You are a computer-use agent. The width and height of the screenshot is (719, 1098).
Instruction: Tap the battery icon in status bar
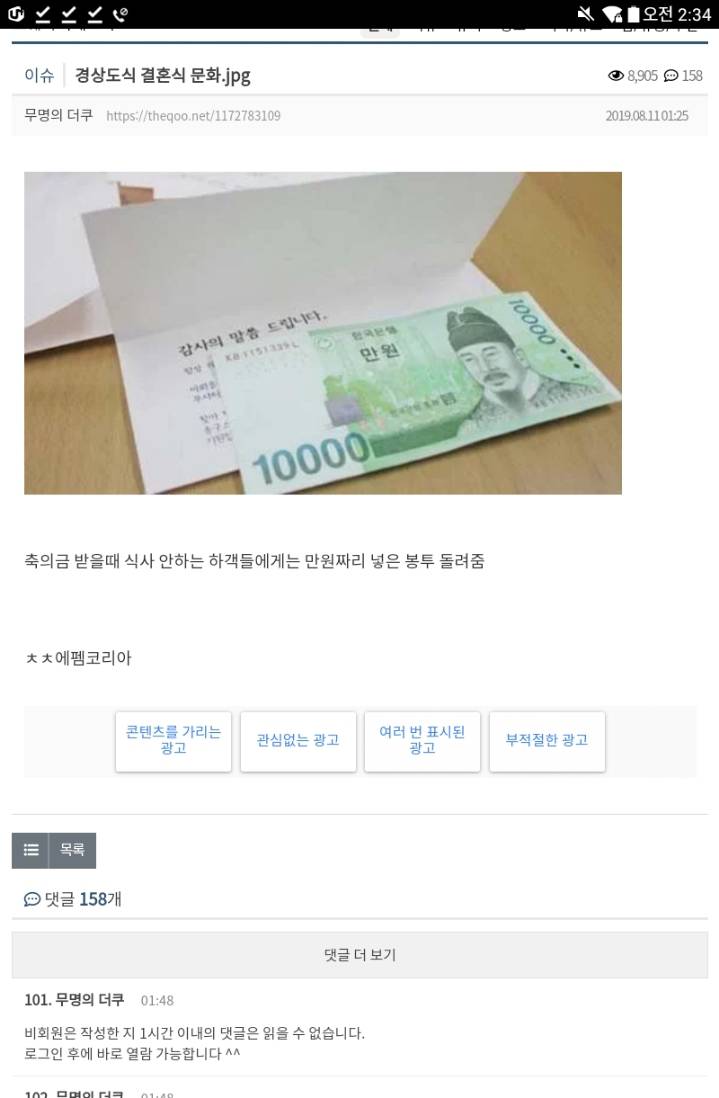coord(633,14)
